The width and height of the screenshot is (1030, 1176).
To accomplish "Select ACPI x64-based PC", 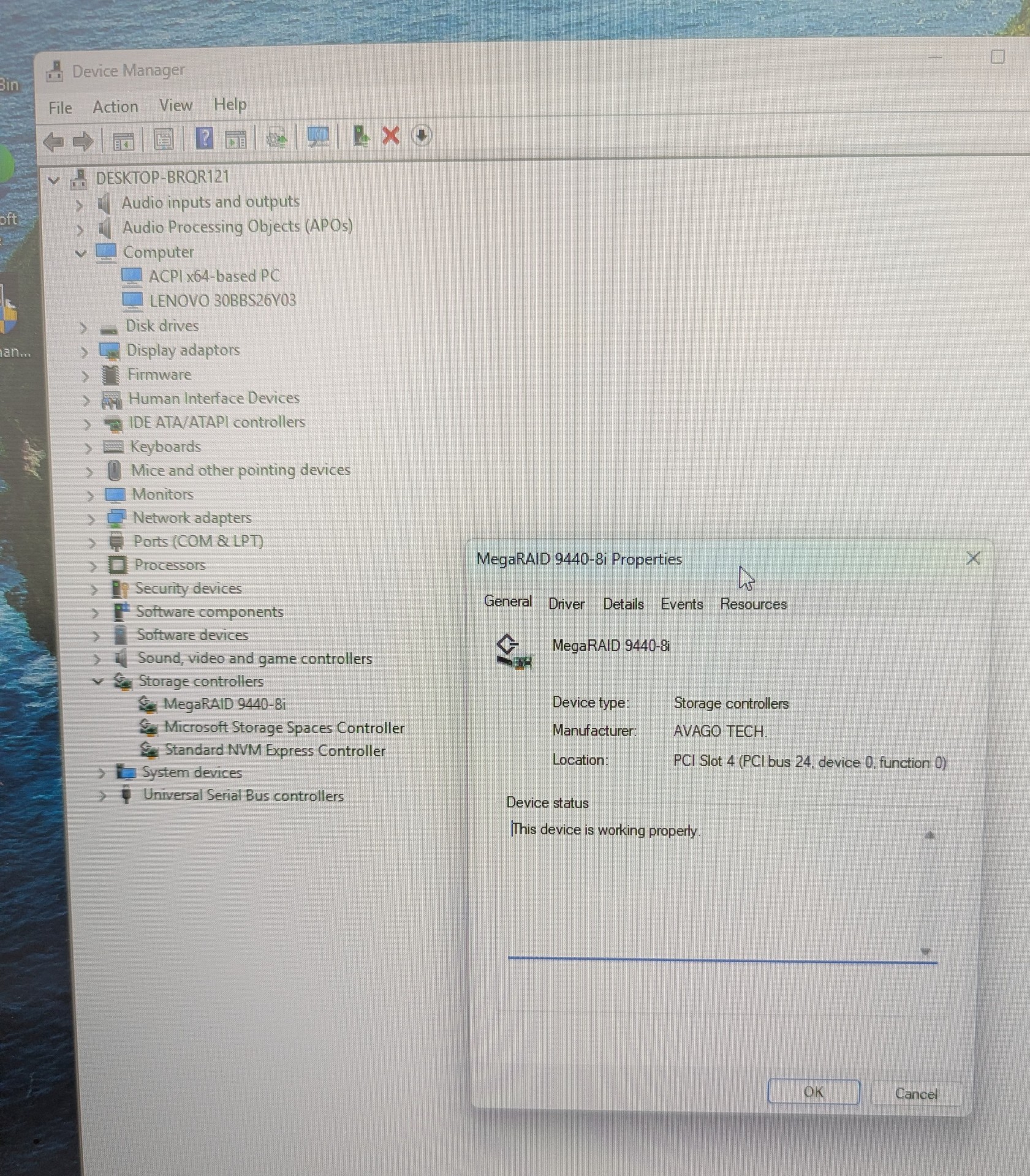I will point(214,276).
